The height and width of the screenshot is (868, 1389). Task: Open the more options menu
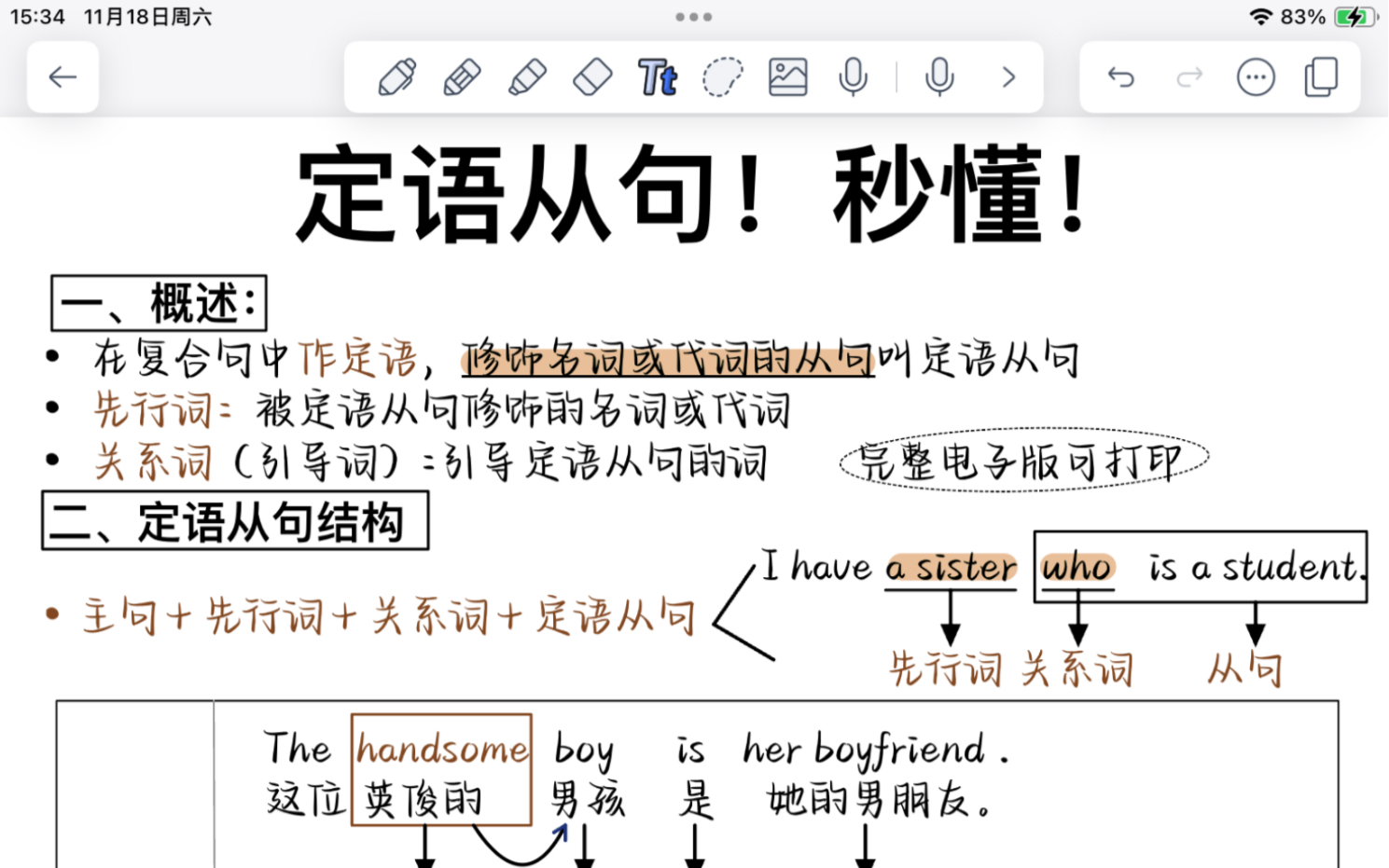coord(1255,78)
